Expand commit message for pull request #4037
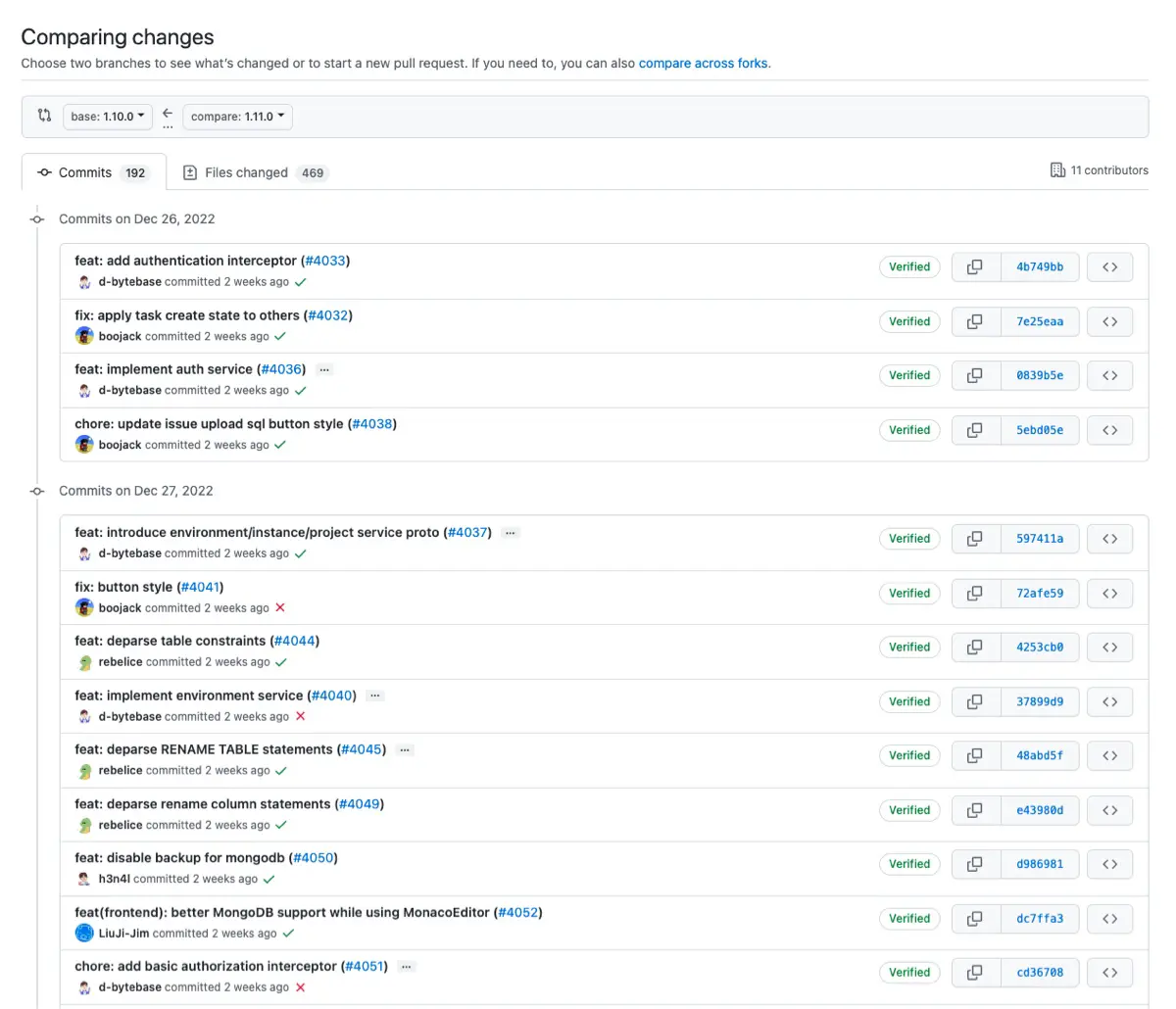This screenshot has width=1176, height=1009. click(510, 532)
